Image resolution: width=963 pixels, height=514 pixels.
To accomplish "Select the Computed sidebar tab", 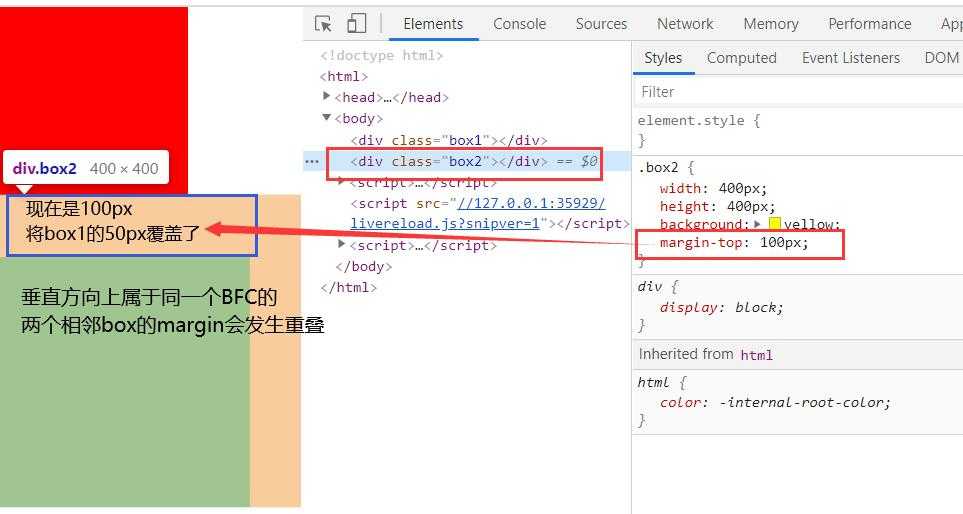I will tap(741, 58).
